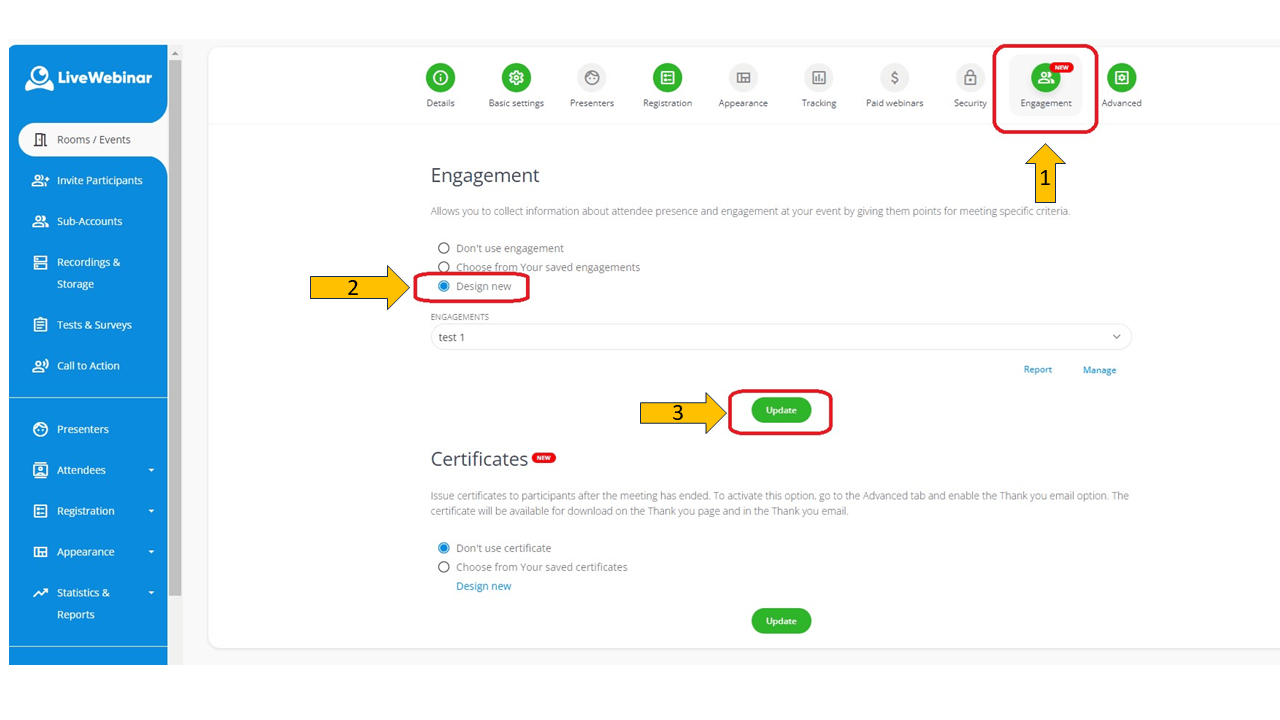Click the sidebar vertical scrollbar
This screenshot has height=720, width=1280.
(x=175, y=330)
